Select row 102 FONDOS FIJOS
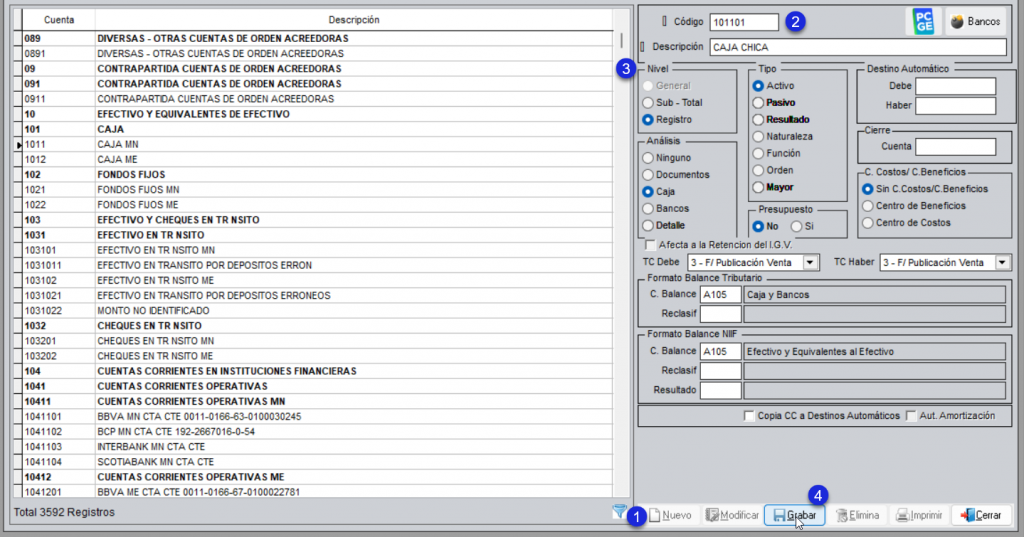The image size is (1024, 537). coord(318,174)
